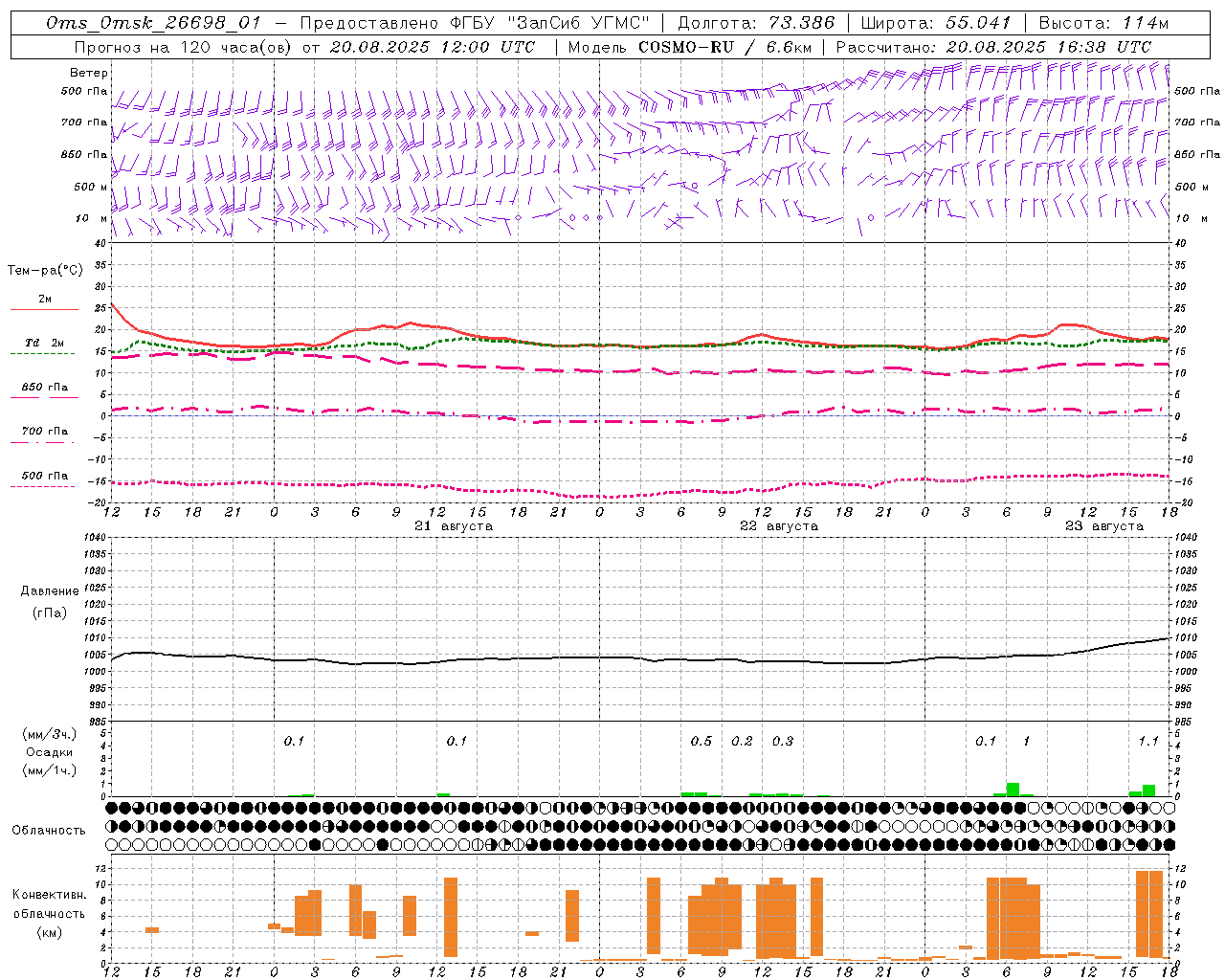Screen dimensions: 1225x980
Task: Click the (мм/3ч.) precipitation unit label
Action: [x=50, y=735]
